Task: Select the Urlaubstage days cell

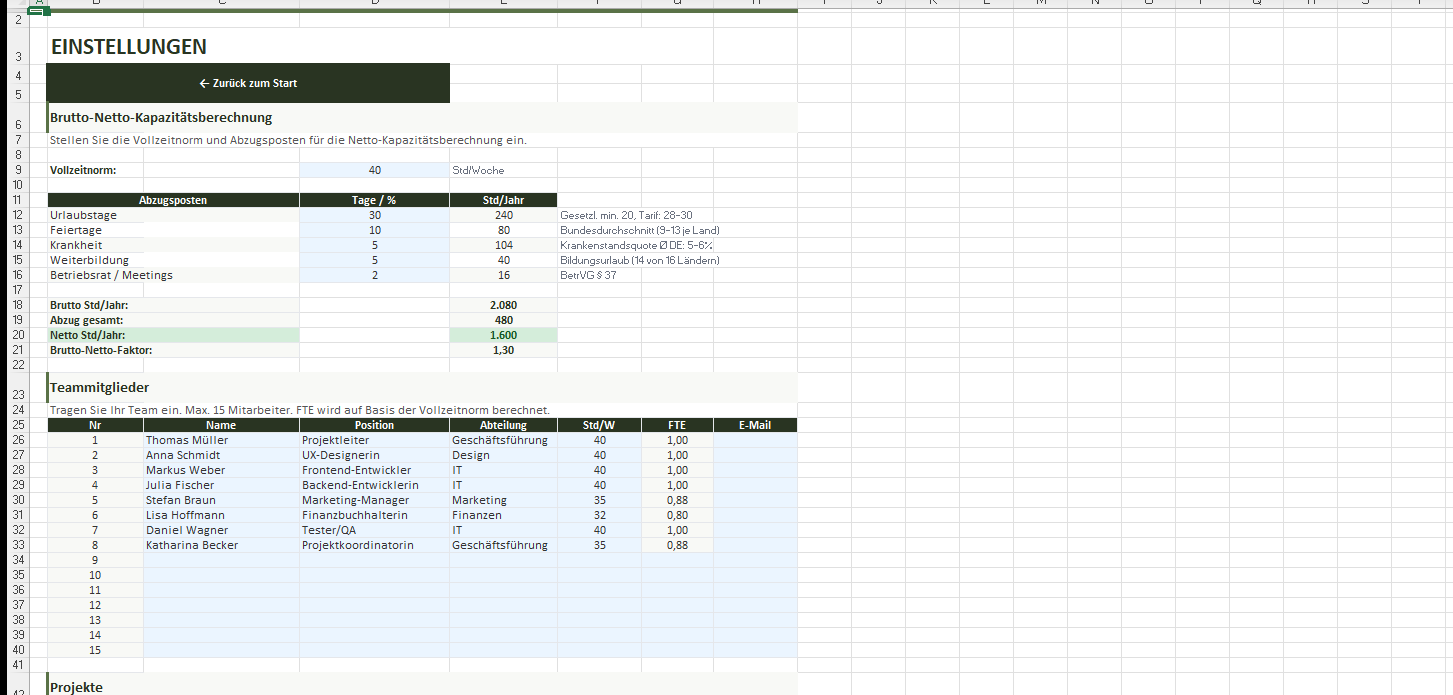Action: click(x=374, y=215)
